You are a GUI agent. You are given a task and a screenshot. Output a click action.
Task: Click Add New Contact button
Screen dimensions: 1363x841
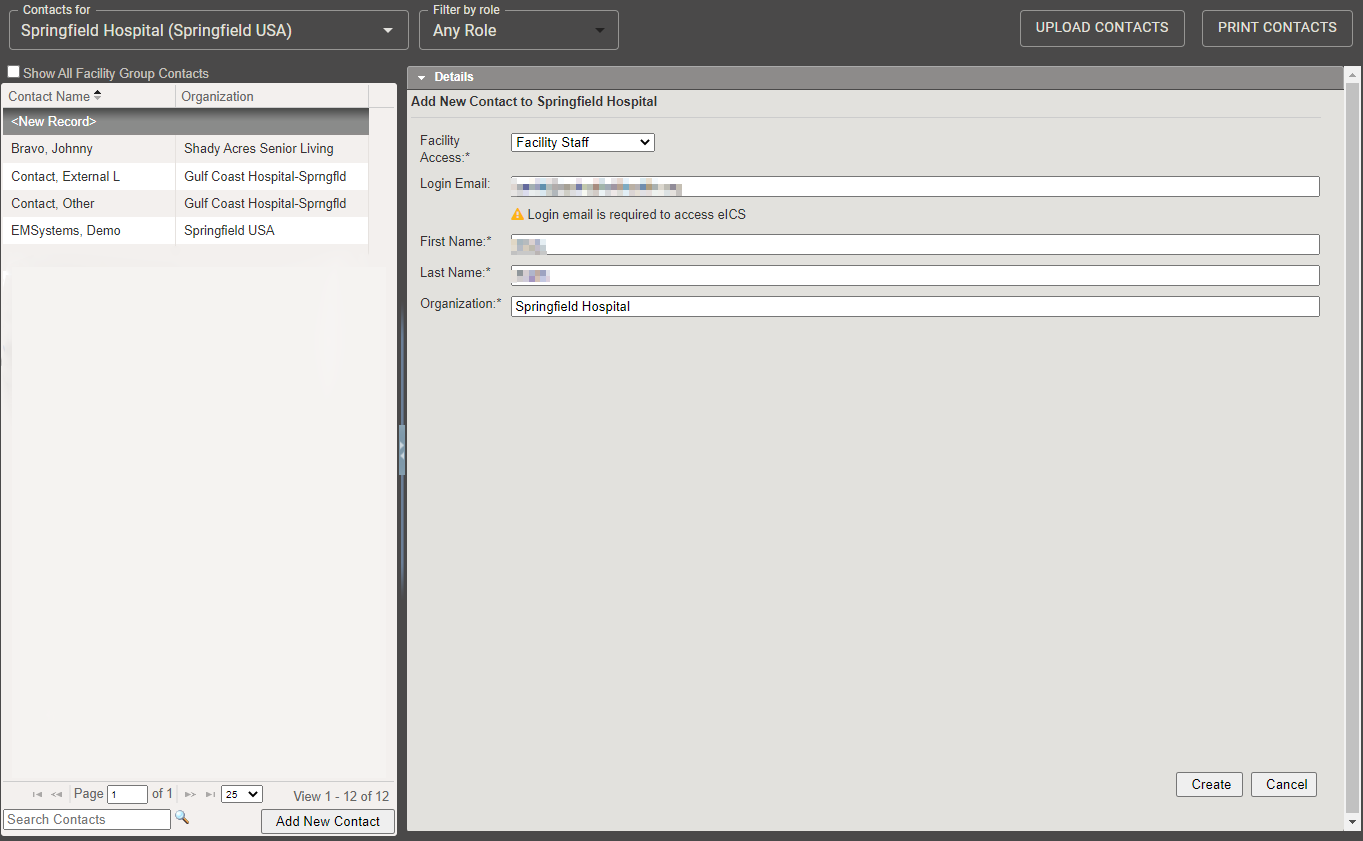click(328, 821)
